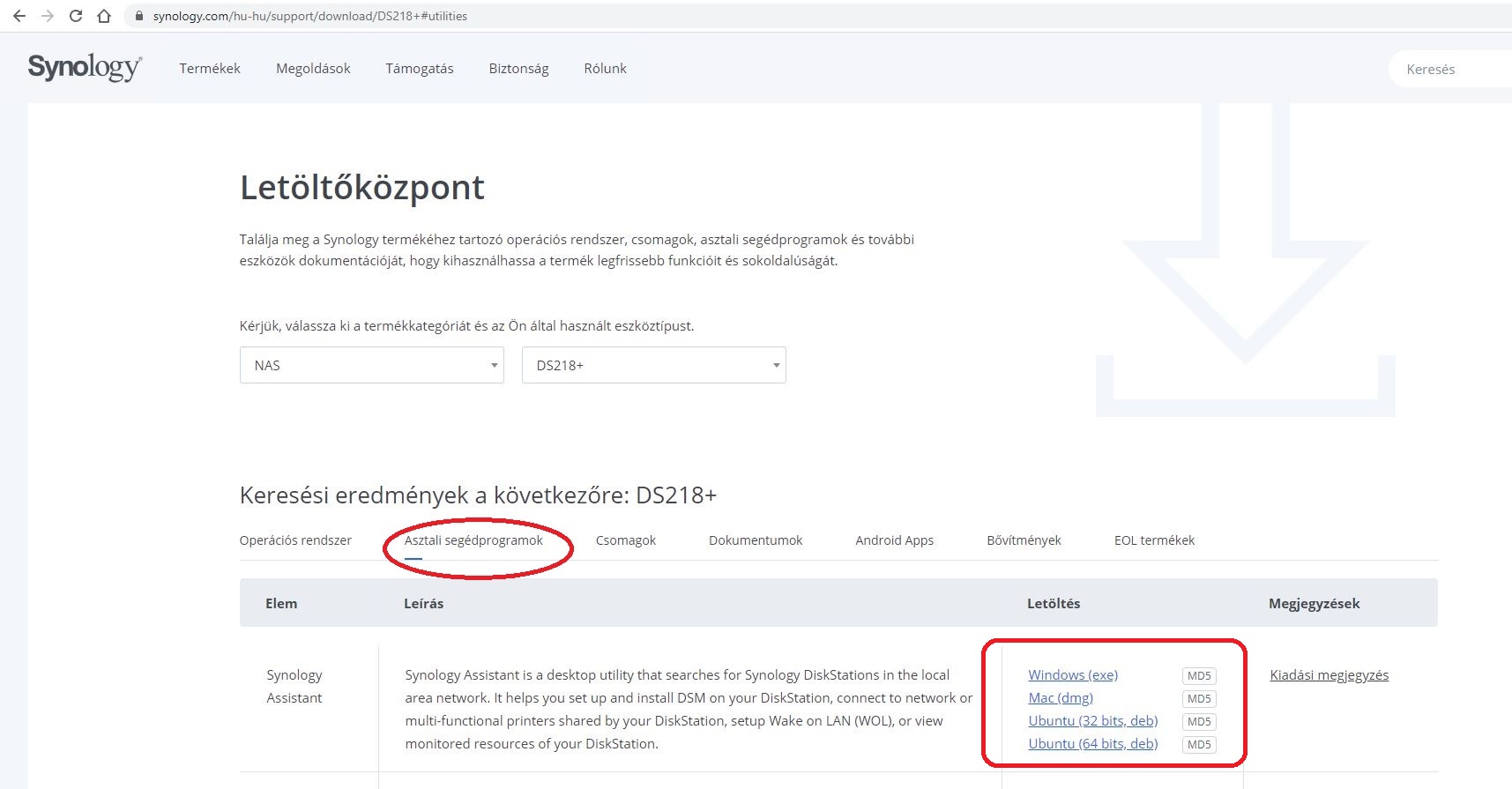Switch to the Csomagok tab
1512x789 pixels.
625,540
